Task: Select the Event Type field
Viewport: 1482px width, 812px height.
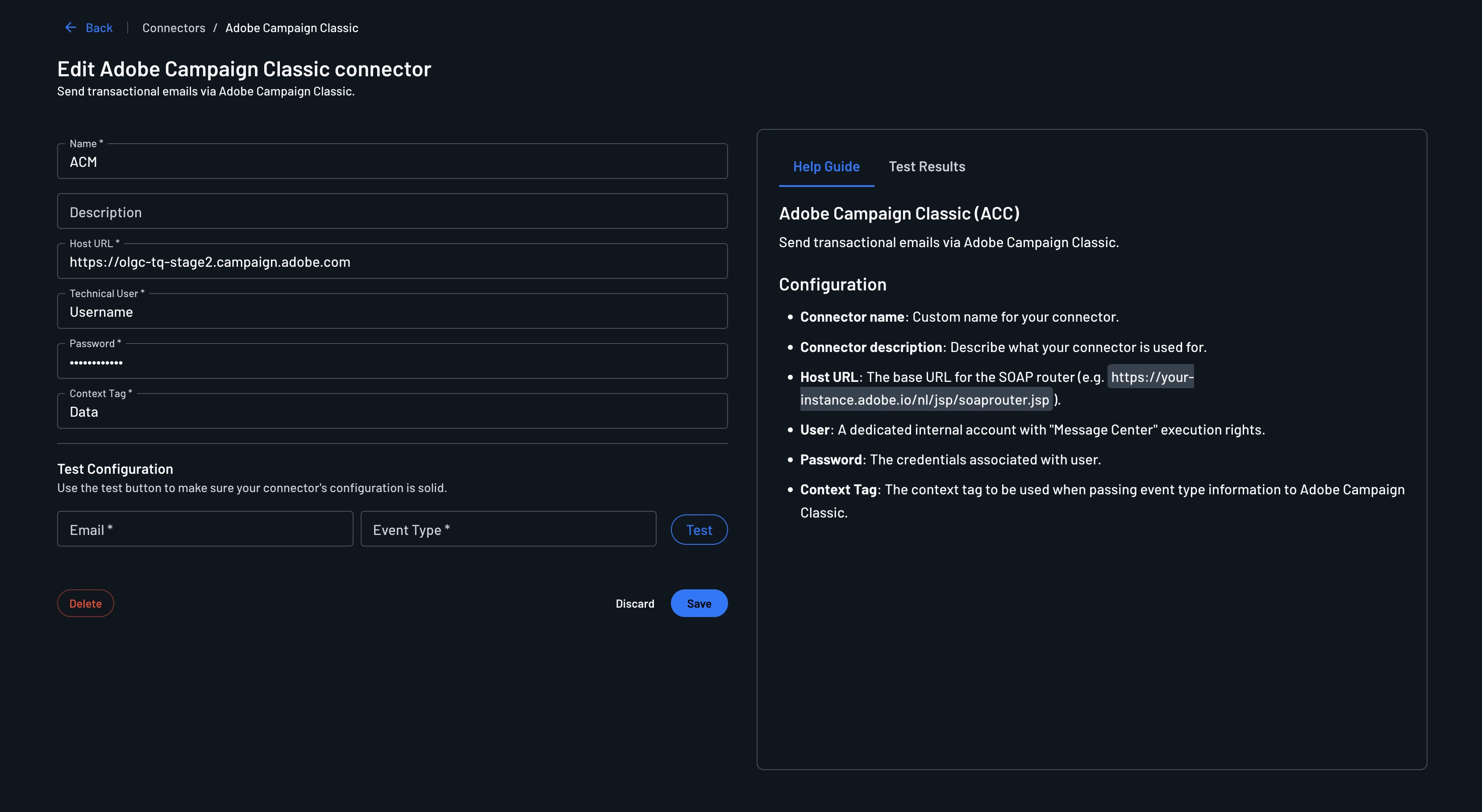Action: [508, 529]
